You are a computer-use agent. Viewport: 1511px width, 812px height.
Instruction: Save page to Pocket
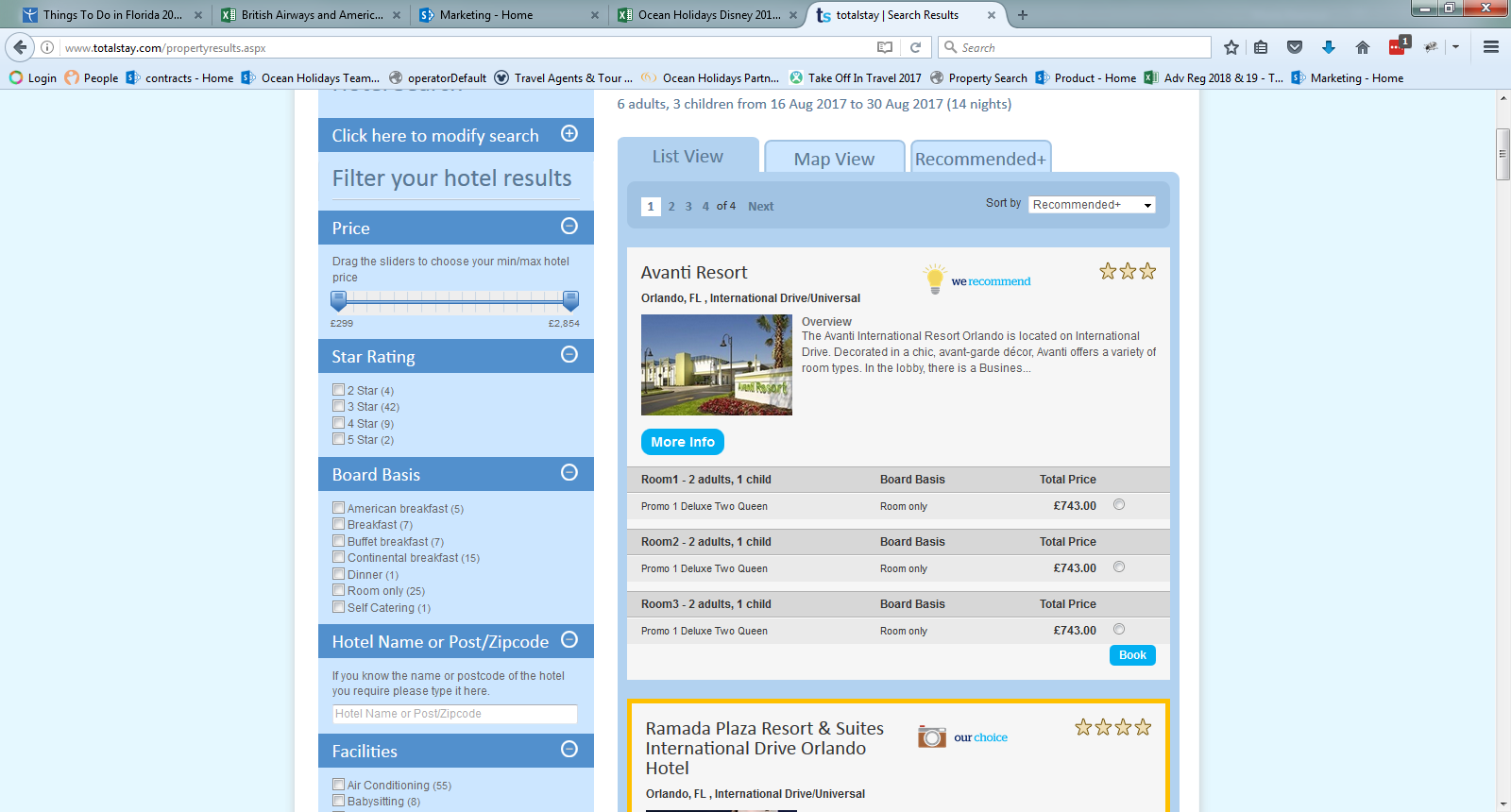tap(1295, 47)
